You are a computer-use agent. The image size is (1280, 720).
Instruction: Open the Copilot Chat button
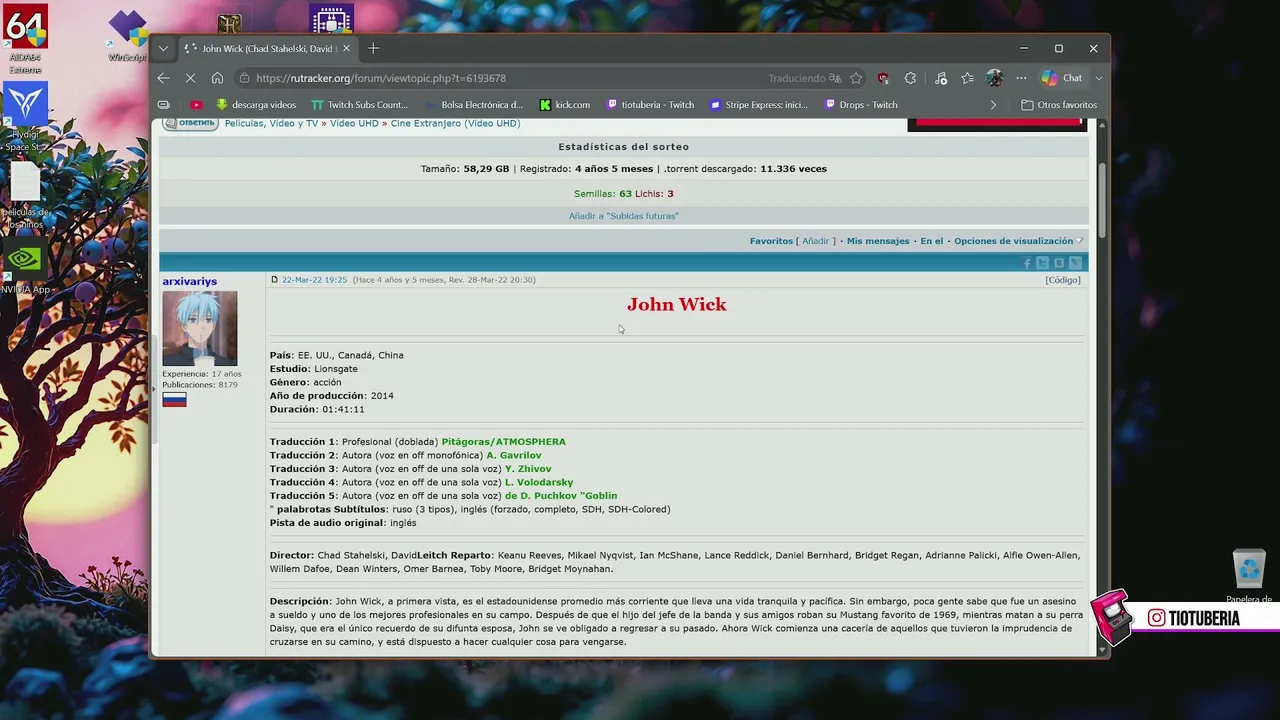[1061, 78]
